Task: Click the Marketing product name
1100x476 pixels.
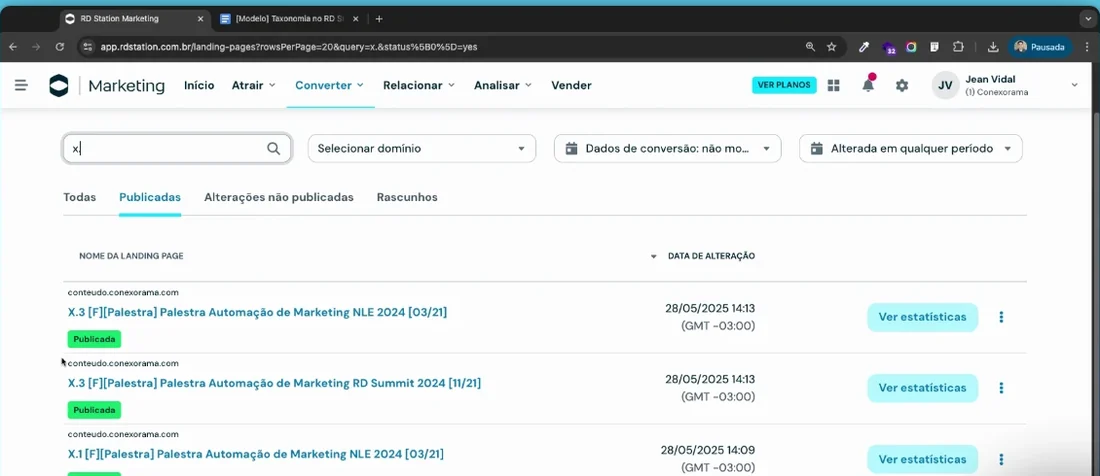Action: pyautogui.click(x=127, y=86)
